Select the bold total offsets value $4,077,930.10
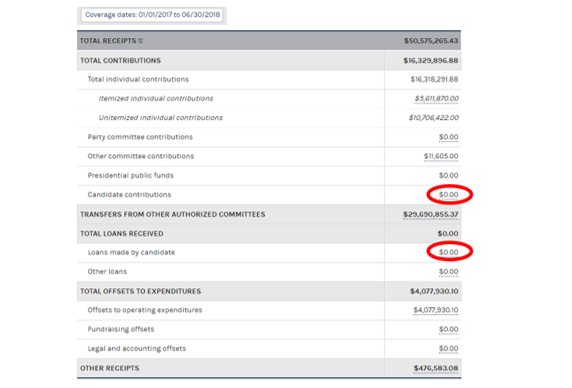Screen dimensions: 572x388 [x=434, y=291]
